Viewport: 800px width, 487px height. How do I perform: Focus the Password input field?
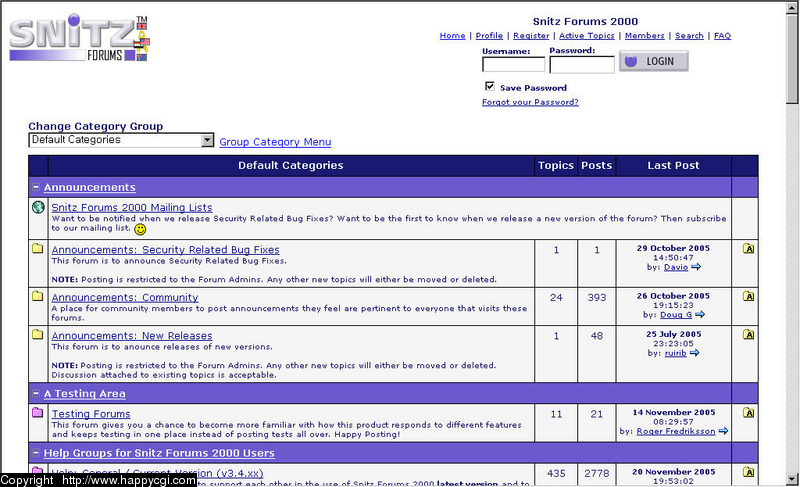[582, 64]
